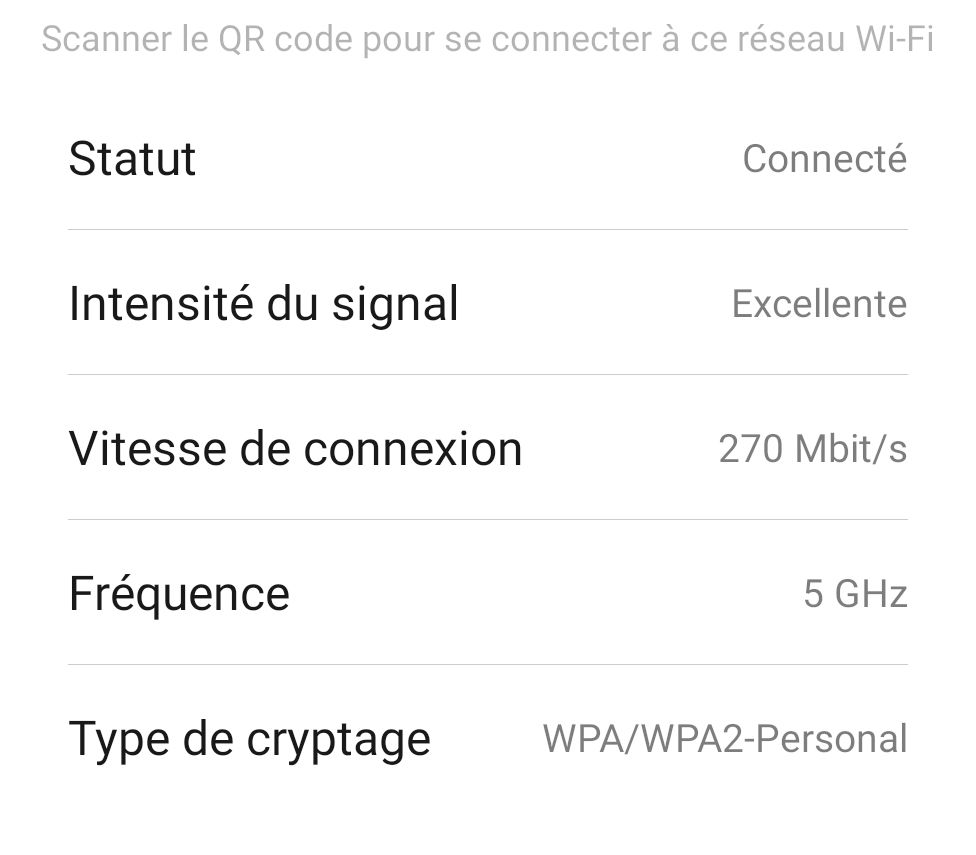Tap 'Wi-Fi' in the header instruction text
The image size is (976, 855).
point(898,38)
